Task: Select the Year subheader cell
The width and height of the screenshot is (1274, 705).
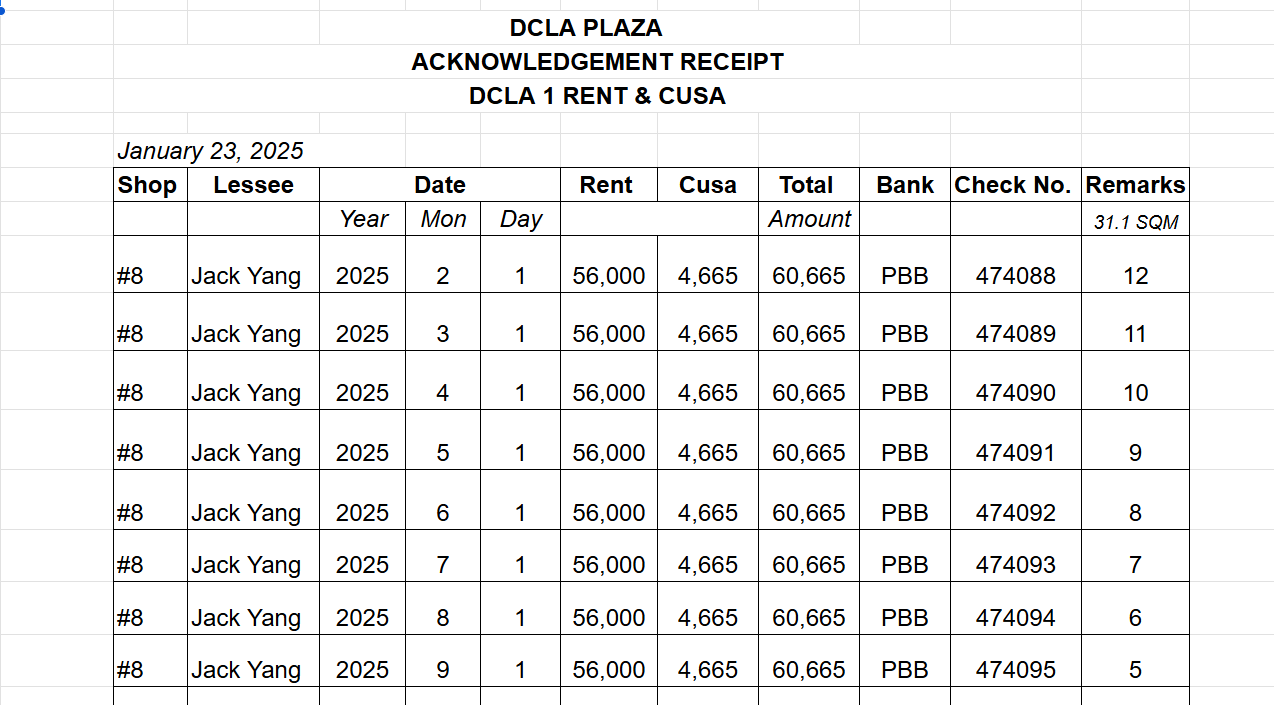Action: pyautogui.click(x=363, y=219)
